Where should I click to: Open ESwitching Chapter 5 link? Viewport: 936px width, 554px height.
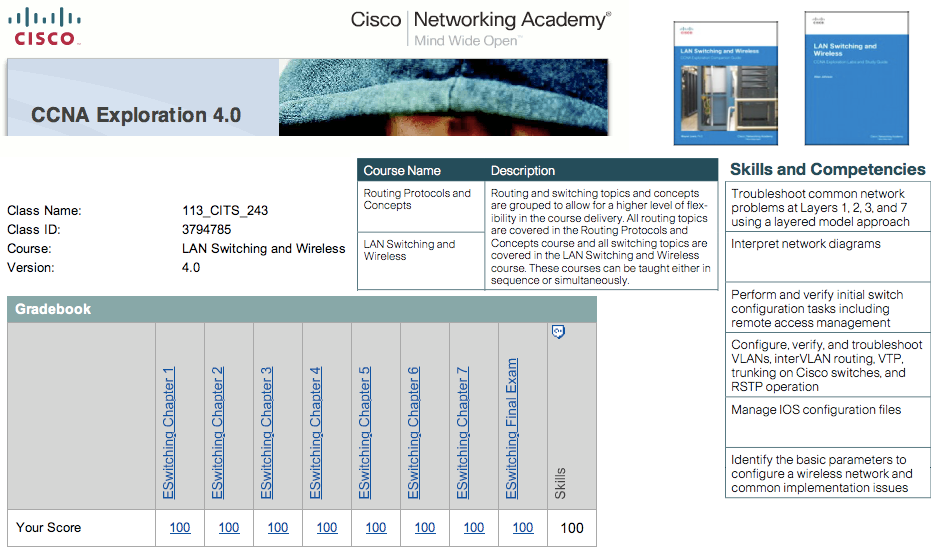click(365, 433)
